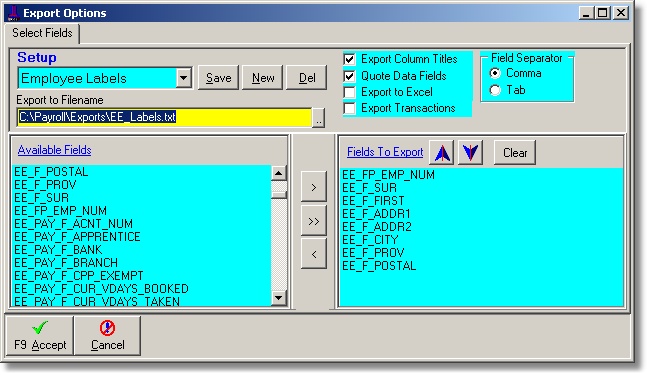The width and height of the screenshot is (647, 375).
Task: Add selected field with > button
Action: coord(314,187)
